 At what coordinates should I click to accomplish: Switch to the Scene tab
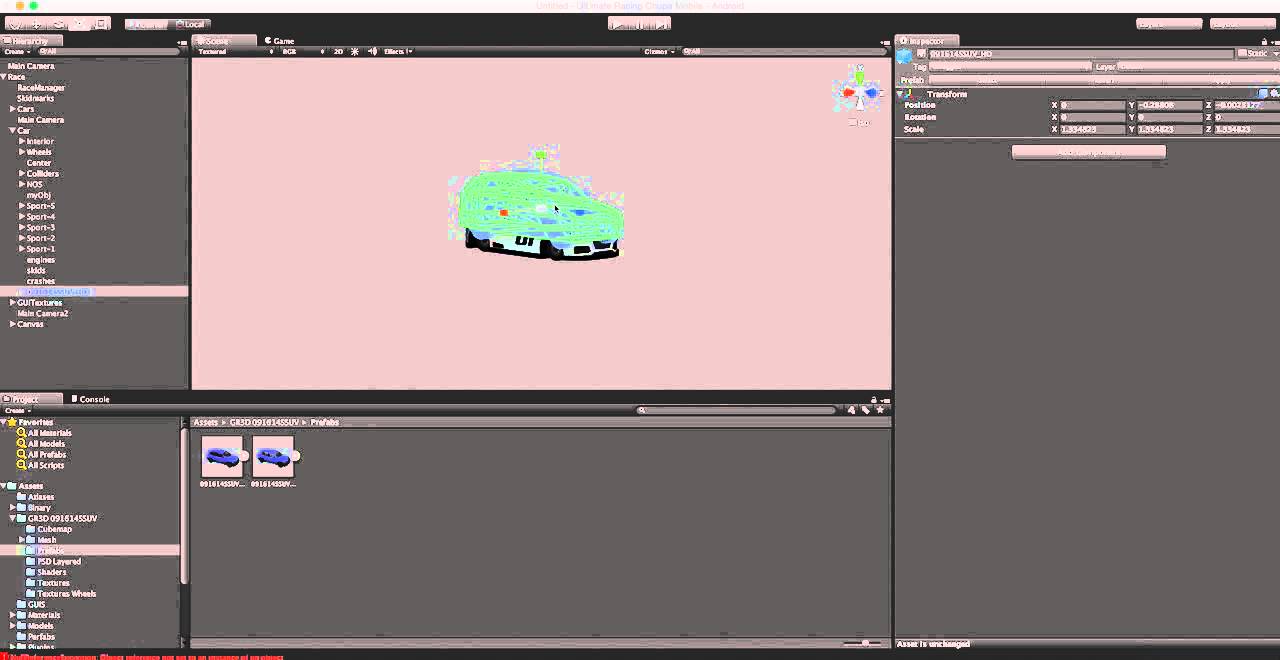point(225,41)
